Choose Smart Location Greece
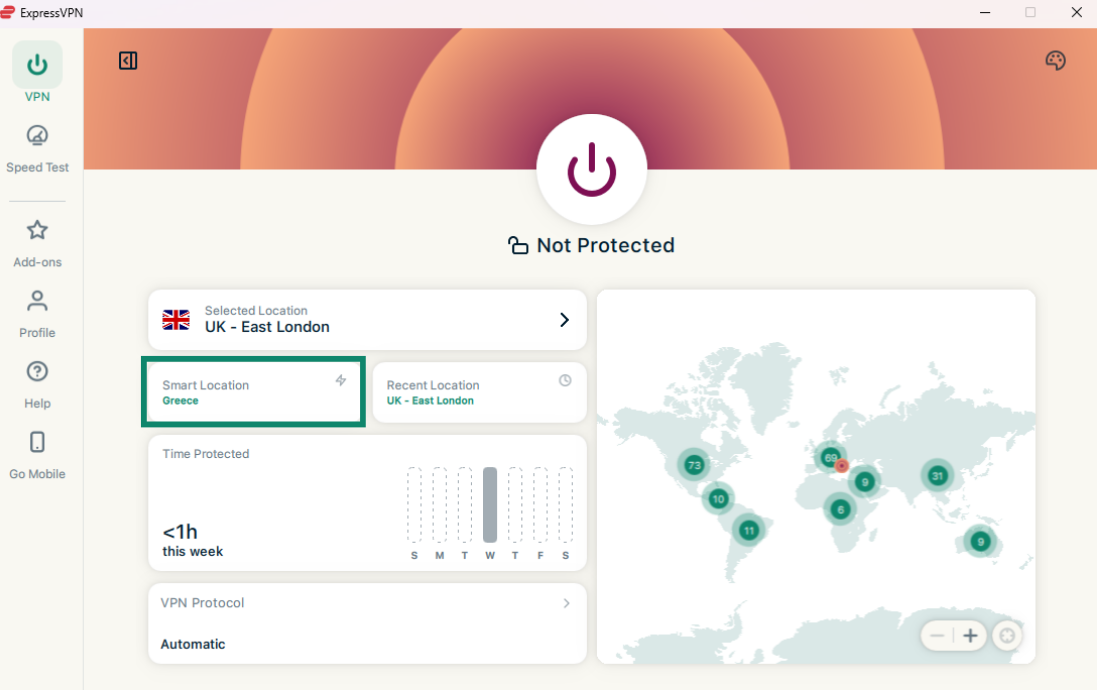1097x690 pixels. [254, 393]
